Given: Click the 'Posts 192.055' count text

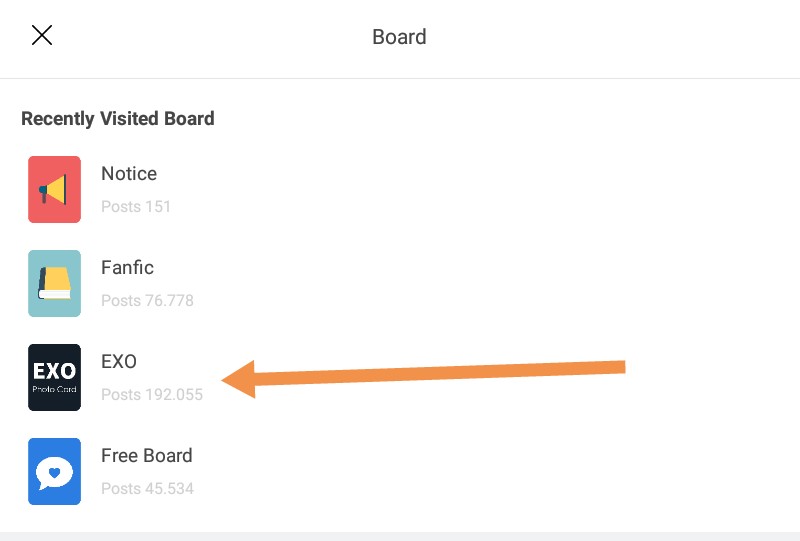Looking at the screenshot, I should coord(152,395).
